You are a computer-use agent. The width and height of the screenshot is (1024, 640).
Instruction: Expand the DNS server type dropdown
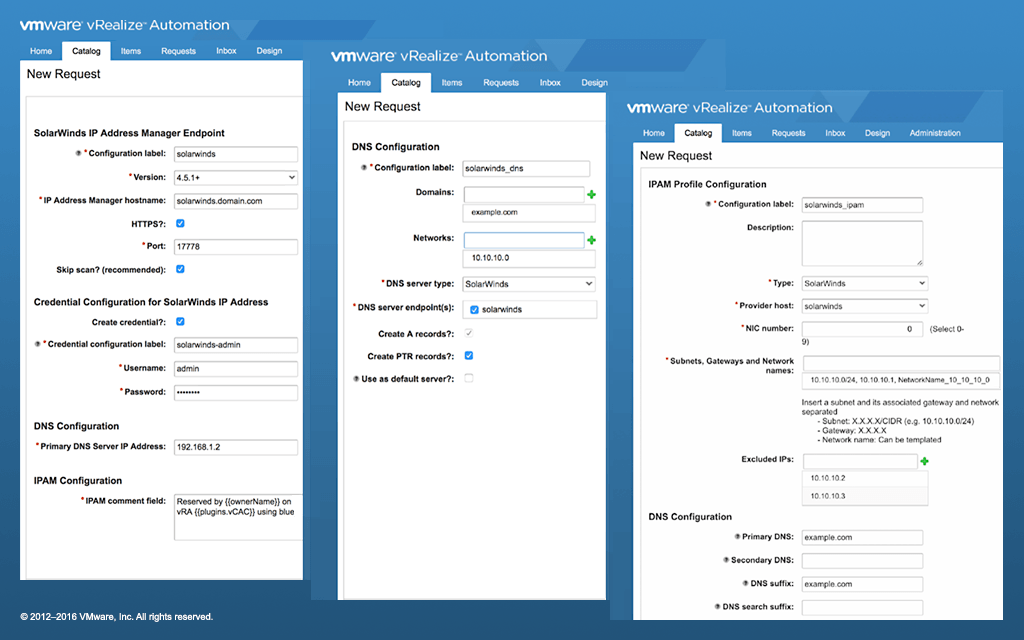[x=528, y=283]
